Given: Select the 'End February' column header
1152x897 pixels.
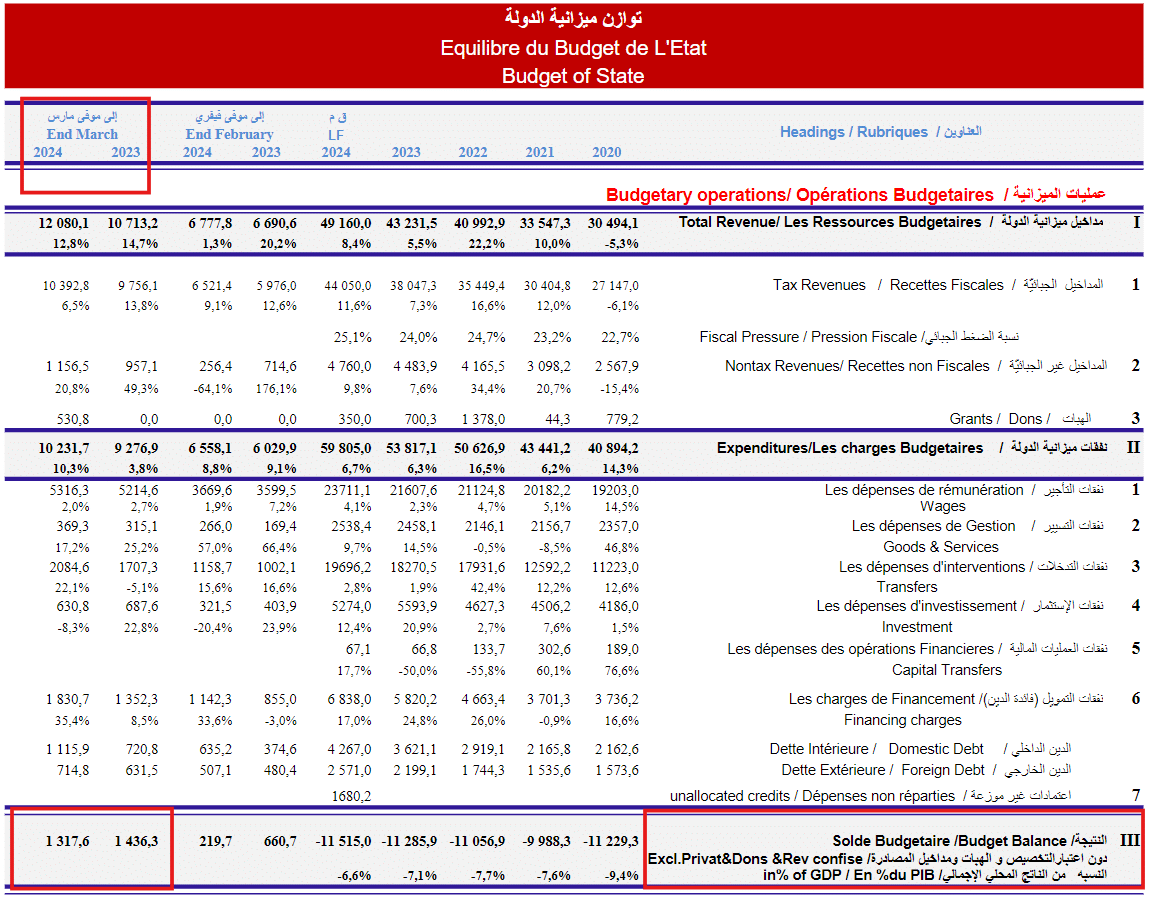Looking at the screenshot, I should (x=229, y=134).
